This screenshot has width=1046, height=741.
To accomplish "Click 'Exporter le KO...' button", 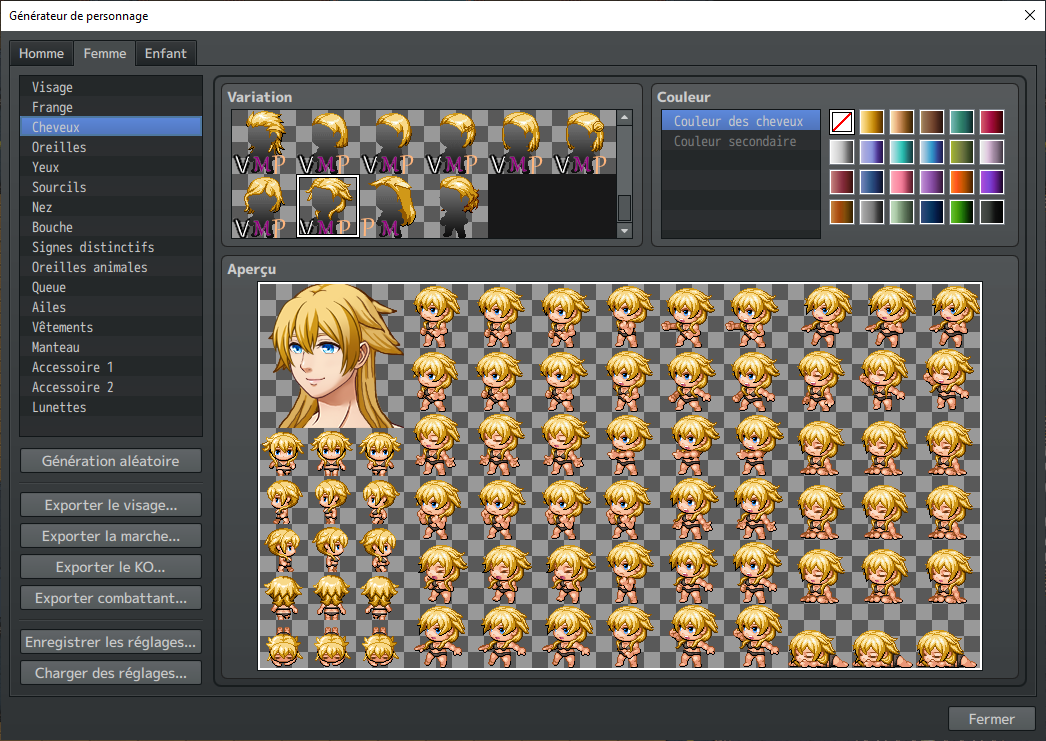I will [111, 567].
